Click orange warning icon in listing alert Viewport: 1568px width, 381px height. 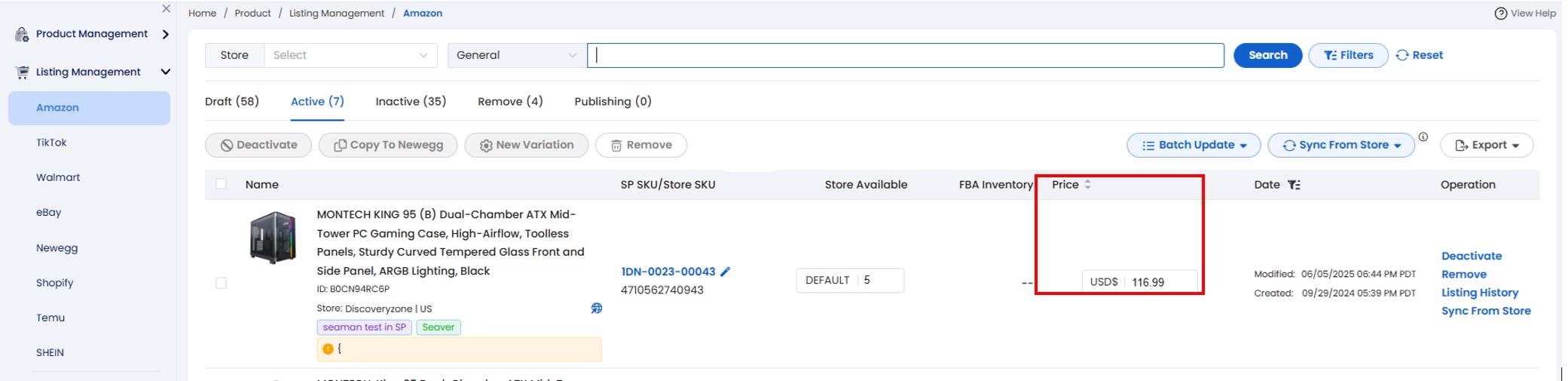click(x=328, y=349)
